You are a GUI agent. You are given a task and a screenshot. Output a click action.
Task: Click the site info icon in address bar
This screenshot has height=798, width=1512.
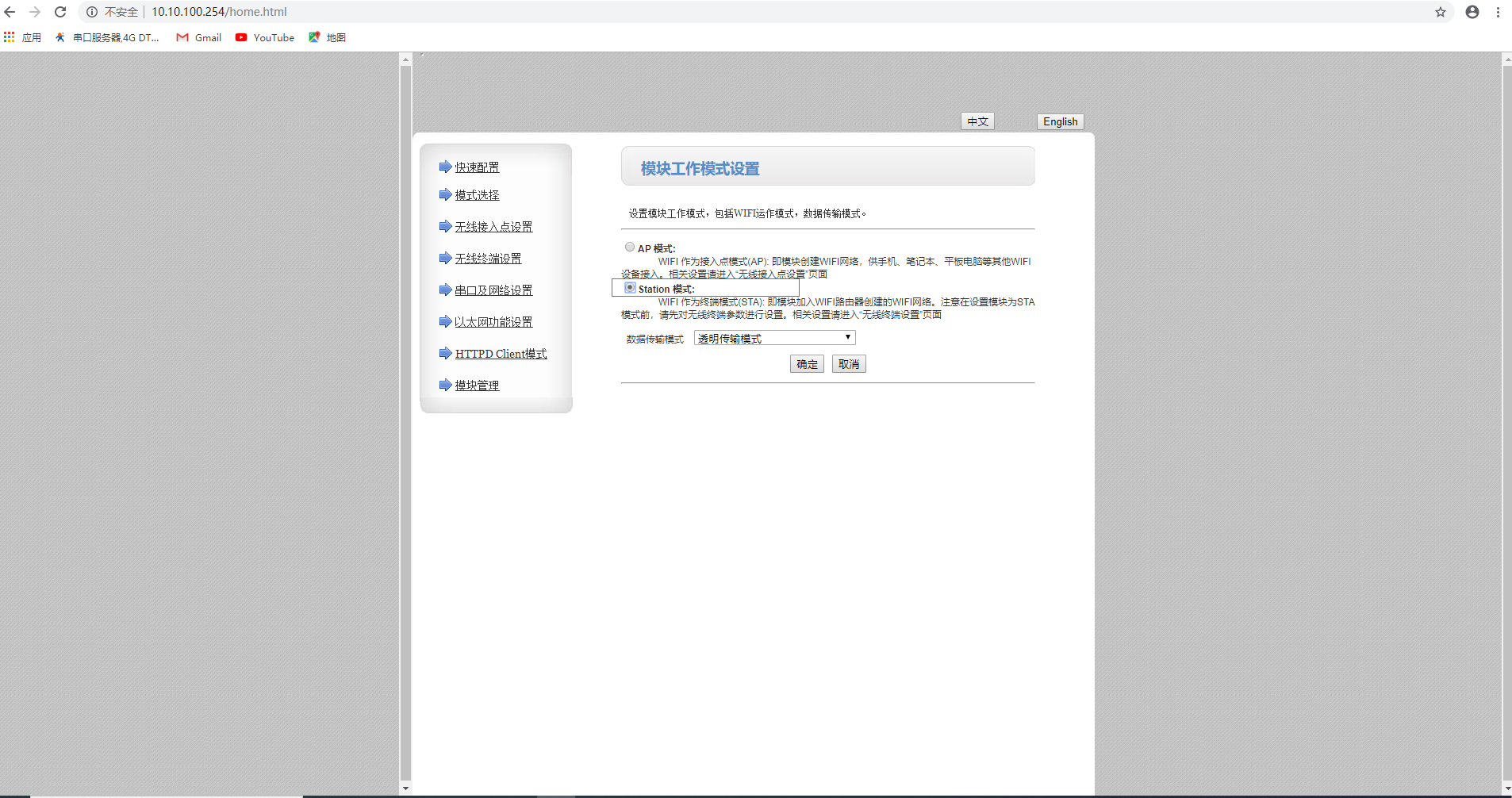tap(92, 12)
